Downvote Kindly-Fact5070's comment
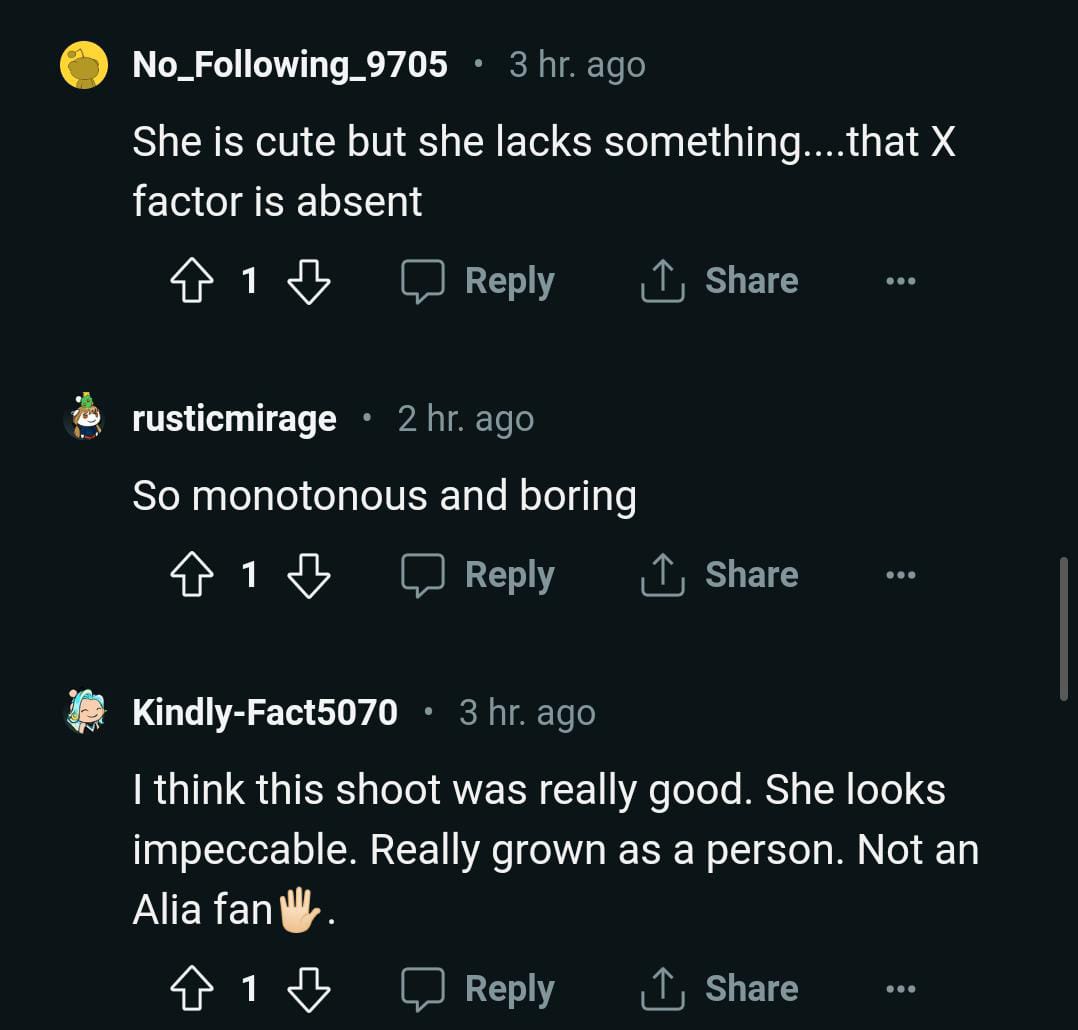The height and width of the screenshot is (1030, 1078). (308, 990)
